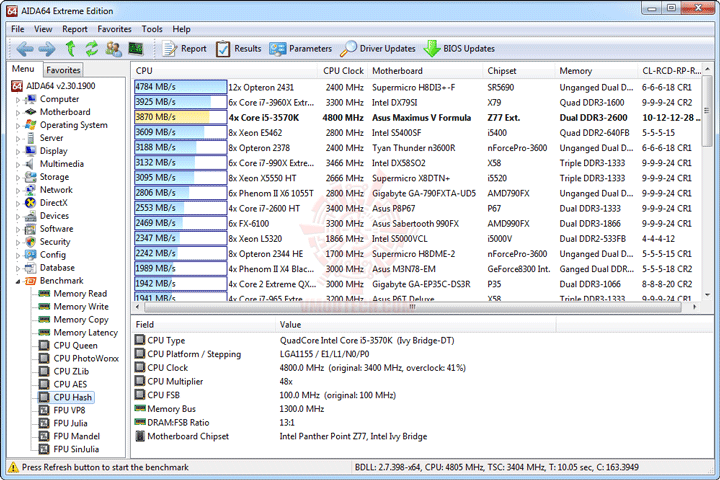
Task: Open the Memory Write benchmark
Action: tap(81, 306)
